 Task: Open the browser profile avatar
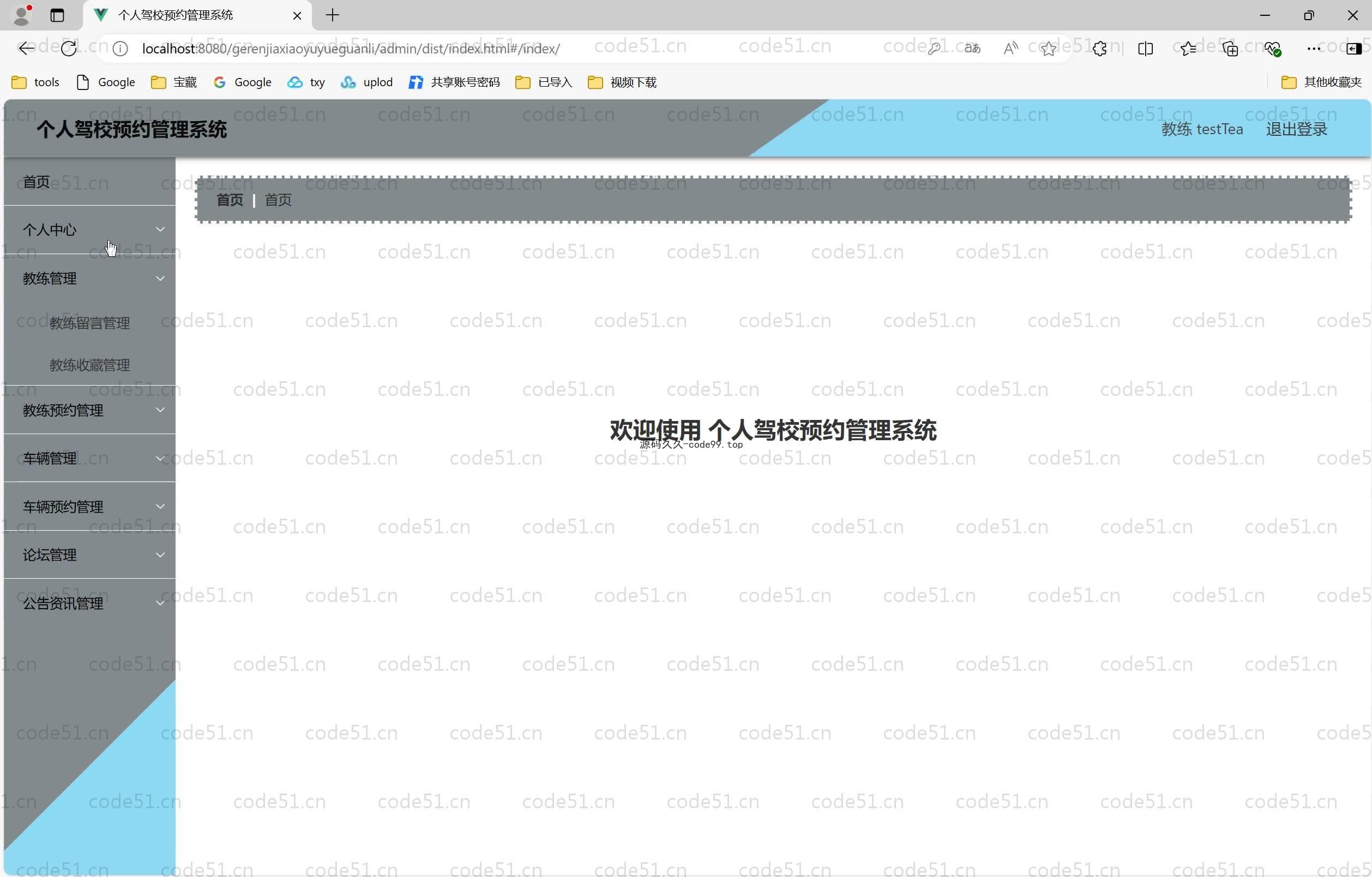coord(22,15)
